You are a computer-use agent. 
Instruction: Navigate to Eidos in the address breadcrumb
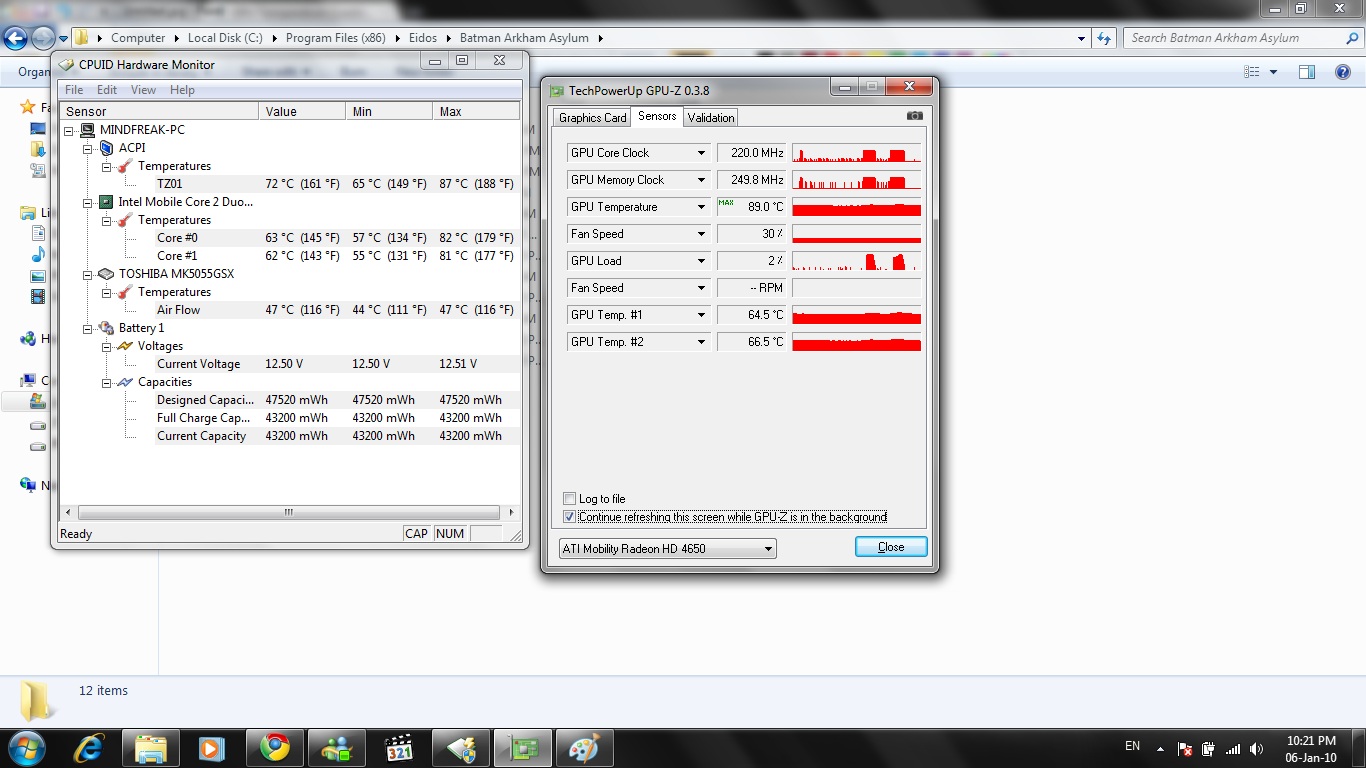pyautogui.click(x=423, y=38)
